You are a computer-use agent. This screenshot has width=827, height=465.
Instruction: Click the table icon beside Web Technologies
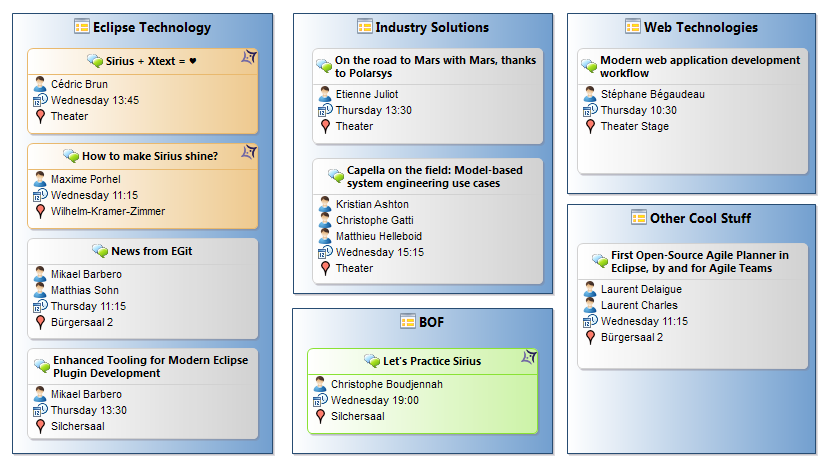pyautogui.click(x=632, y=26)
